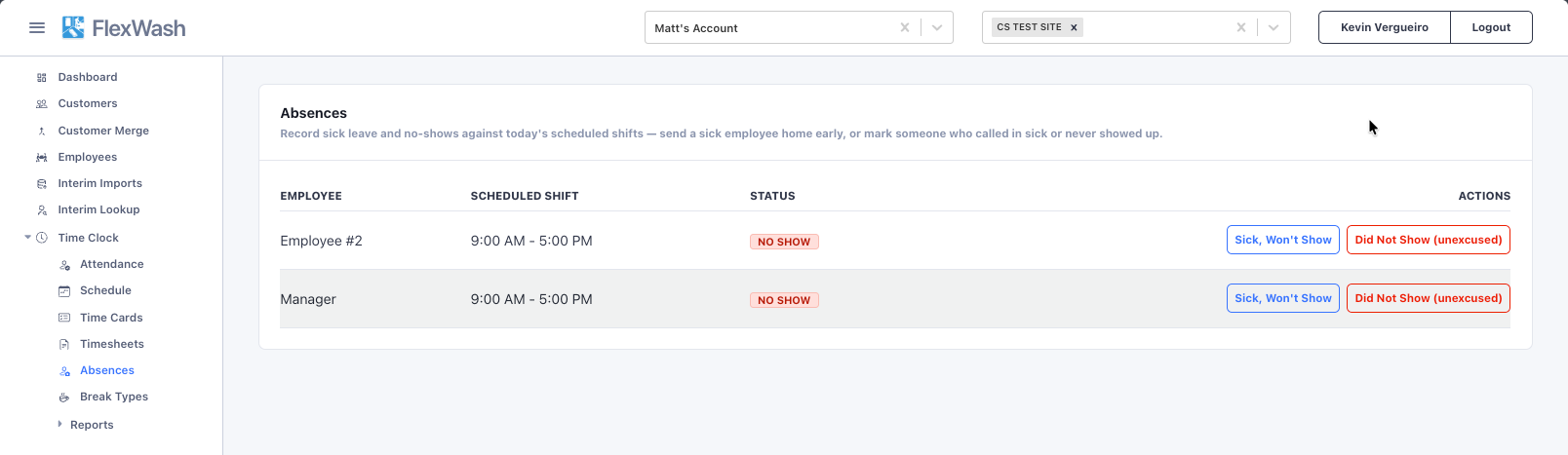Open the Schedule page
Screen dimensions: 1568x455
click(x=105, y=290)
